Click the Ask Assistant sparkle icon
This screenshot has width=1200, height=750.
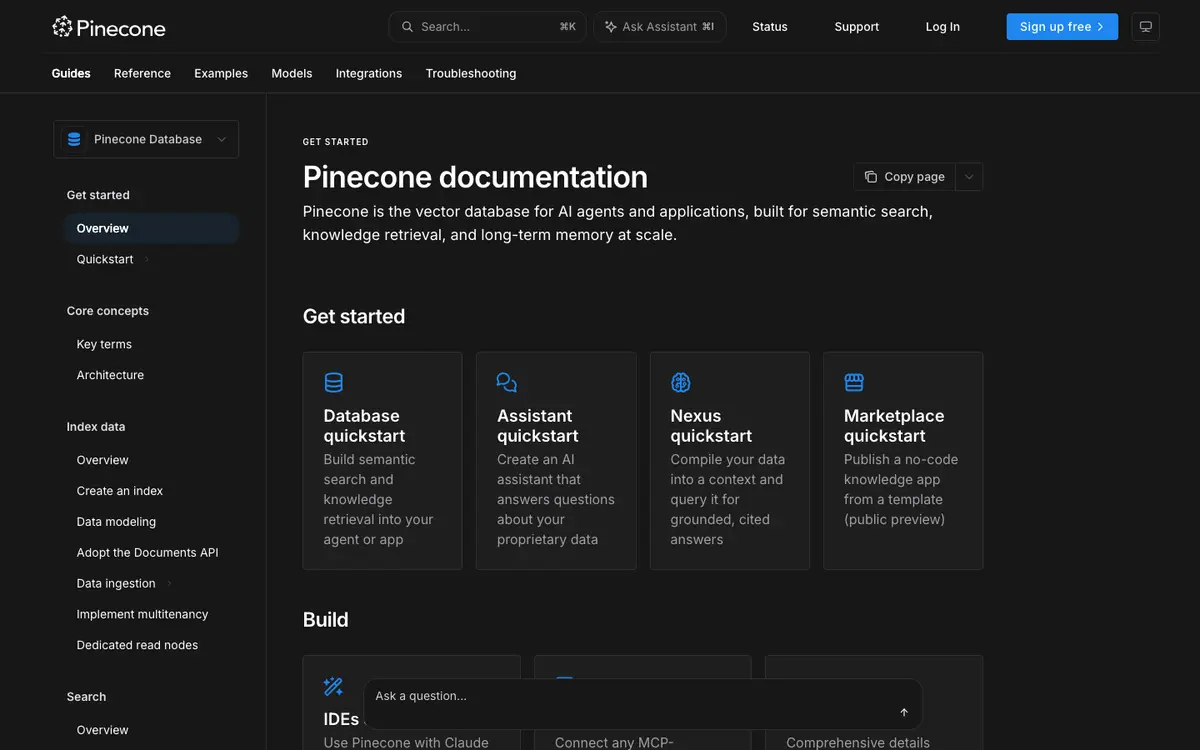[610, 27]
